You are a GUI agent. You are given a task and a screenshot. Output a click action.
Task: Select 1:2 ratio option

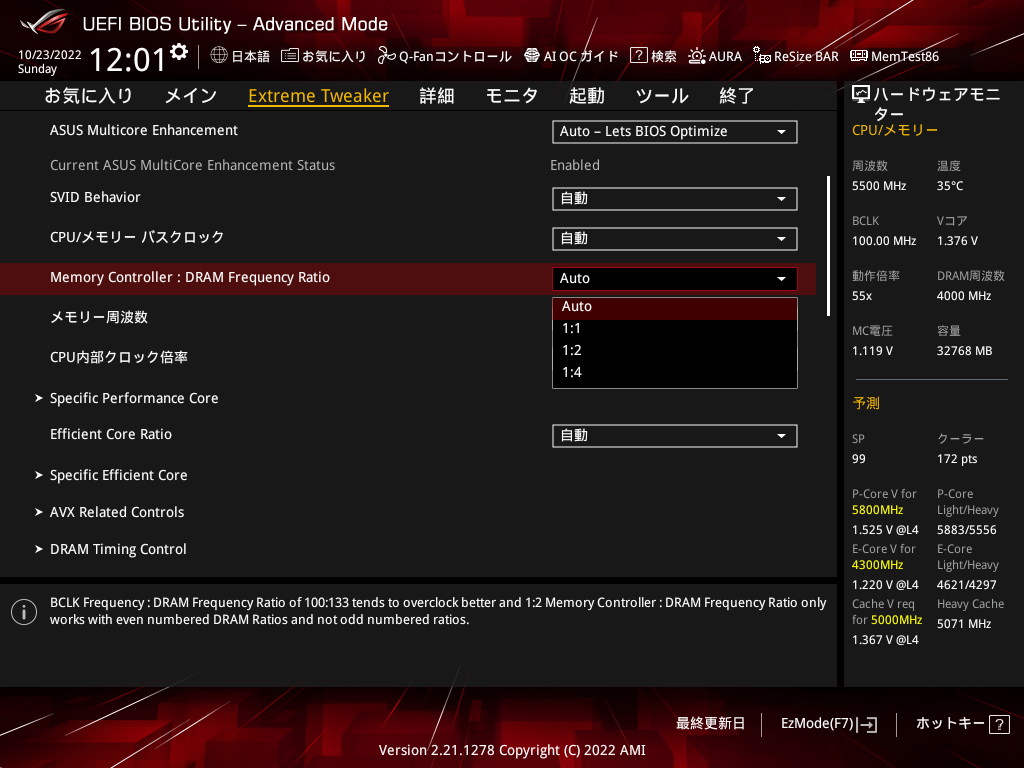point(675,351)
